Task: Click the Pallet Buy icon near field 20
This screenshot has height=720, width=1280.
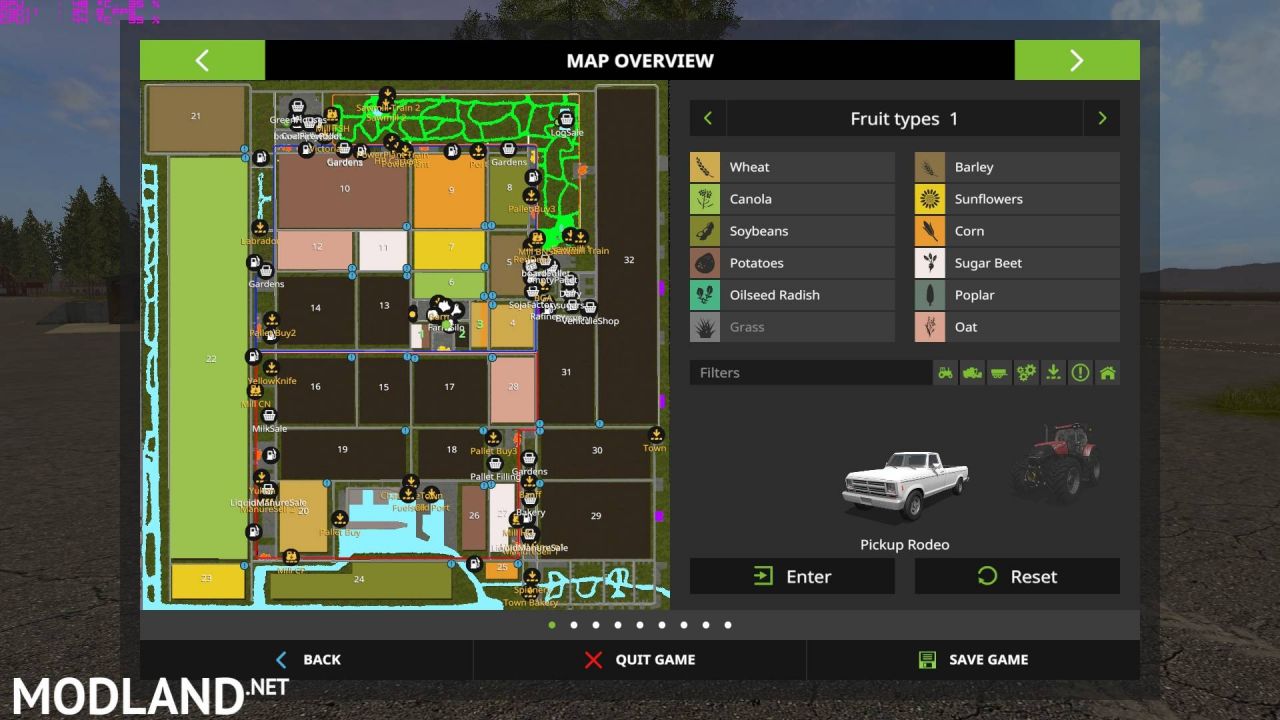Action: (340, 519)
